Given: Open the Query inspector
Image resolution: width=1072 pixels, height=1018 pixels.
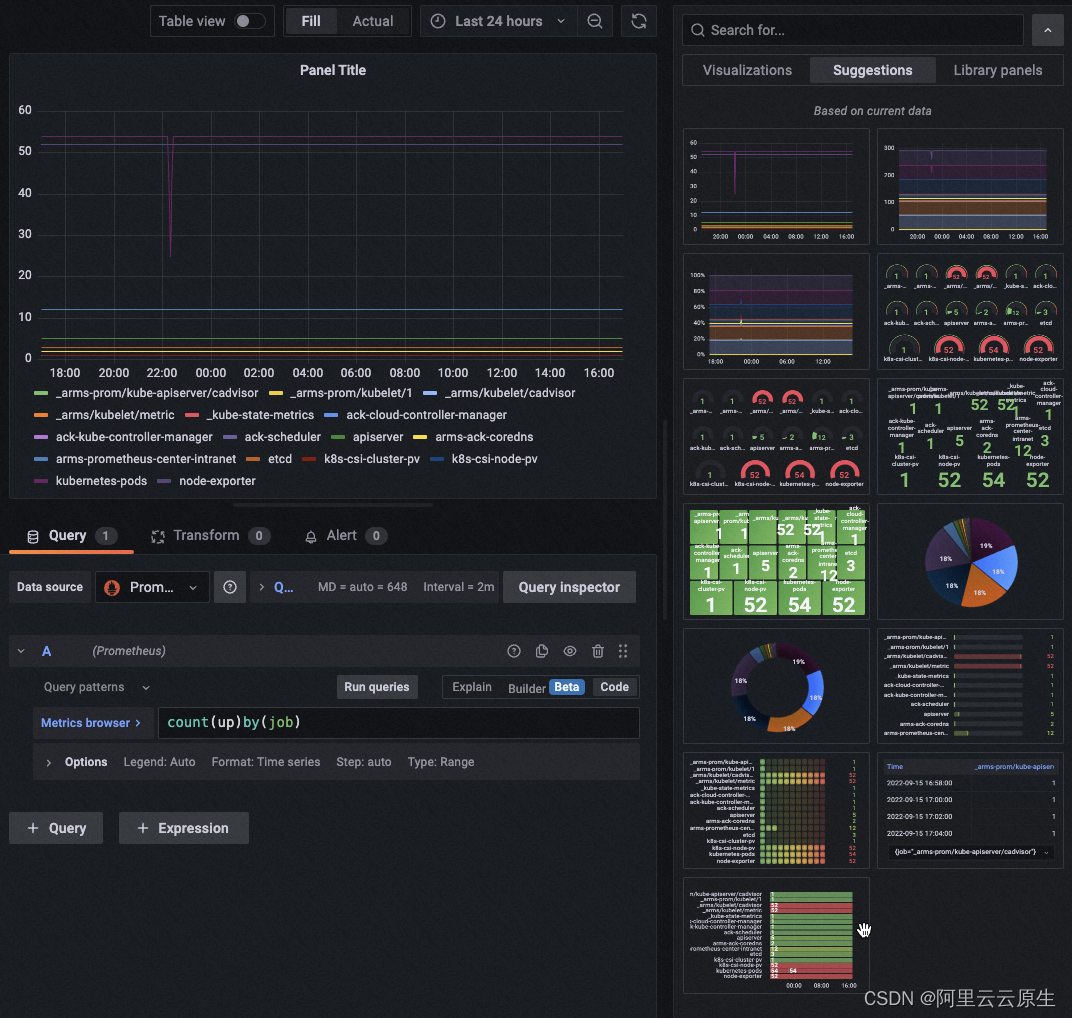Looking at the screenshot, I should click(569, 587).
